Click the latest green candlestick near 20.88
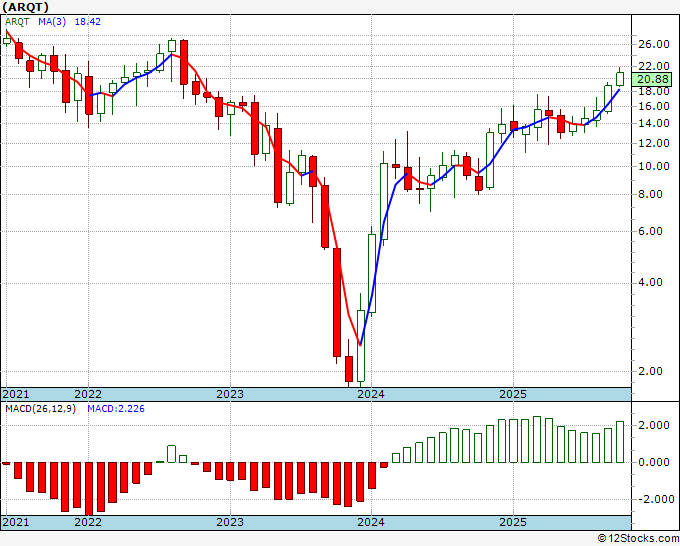The height and width of the screenshot is (546, 680). click(x=620, y=79)
